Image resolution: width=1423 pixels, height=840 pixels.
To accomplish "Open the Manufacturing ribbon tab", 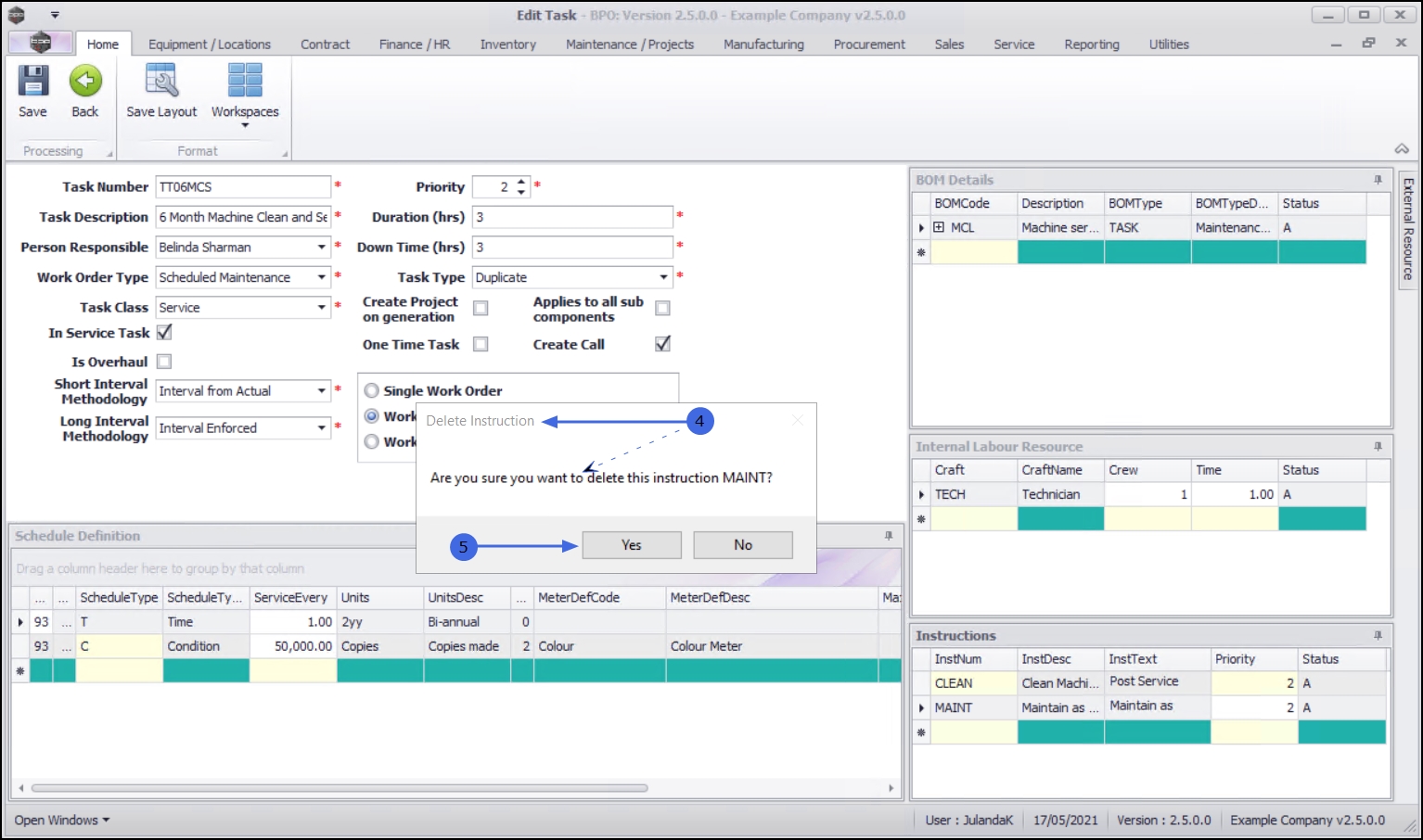I will click(763, 45).
